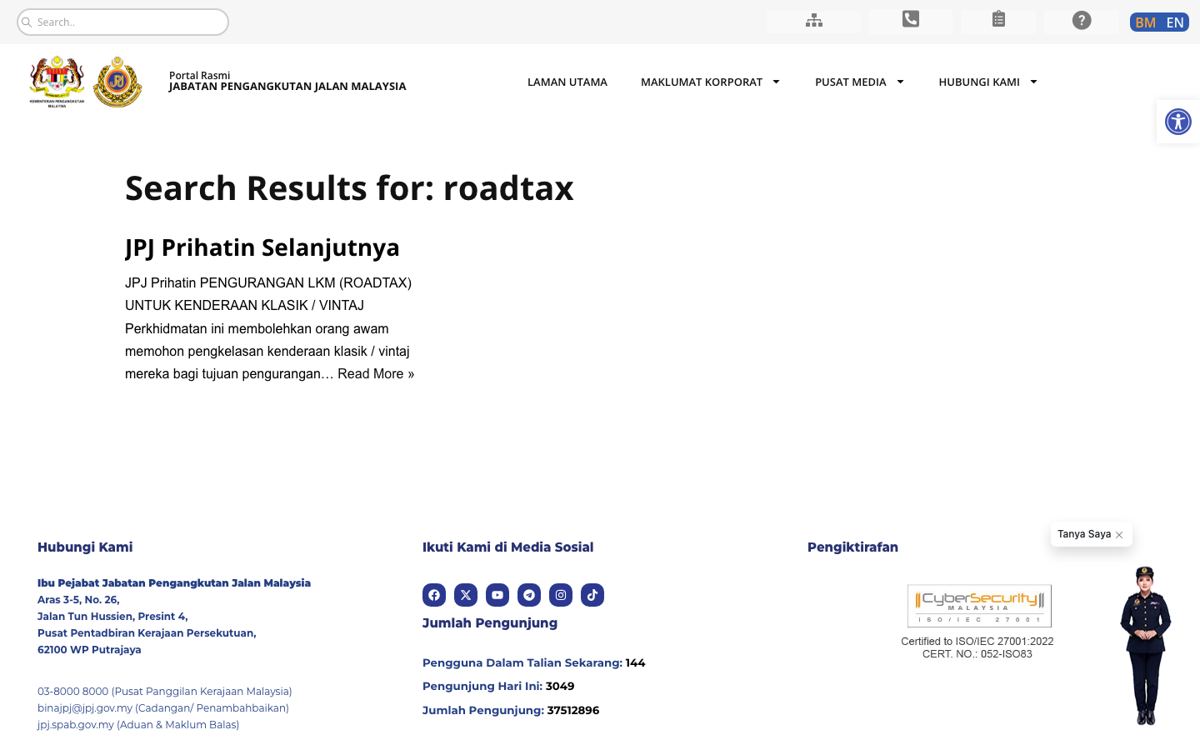Click the search magnifier icon
This screenshot has height=750, width=1200.
27,22
